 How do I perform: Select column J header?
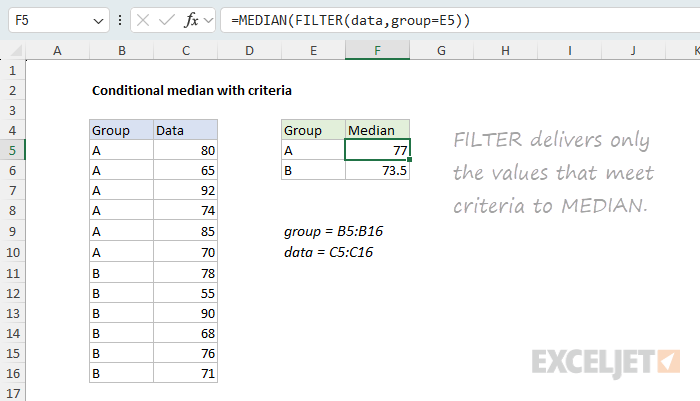click(633, 50)
